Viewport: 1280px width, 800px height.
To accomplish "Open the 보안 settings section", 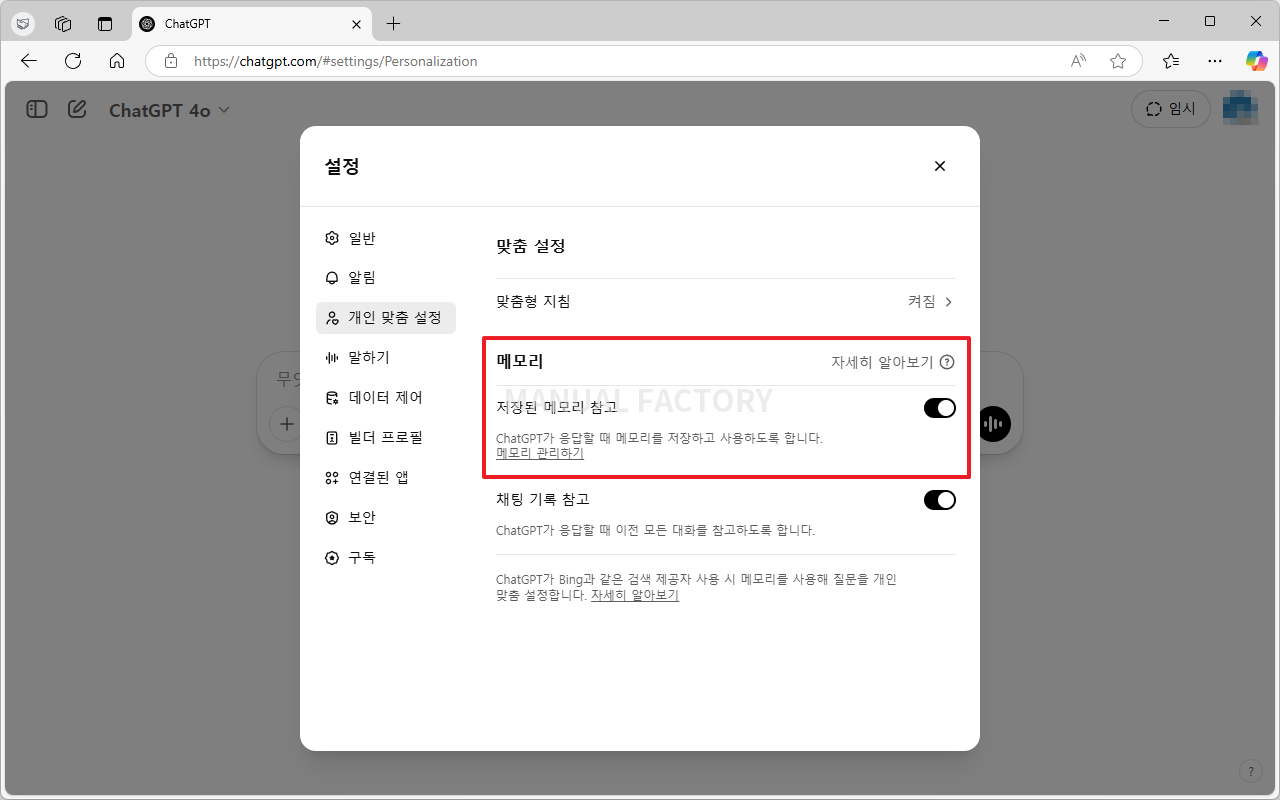I will point(385,518).
